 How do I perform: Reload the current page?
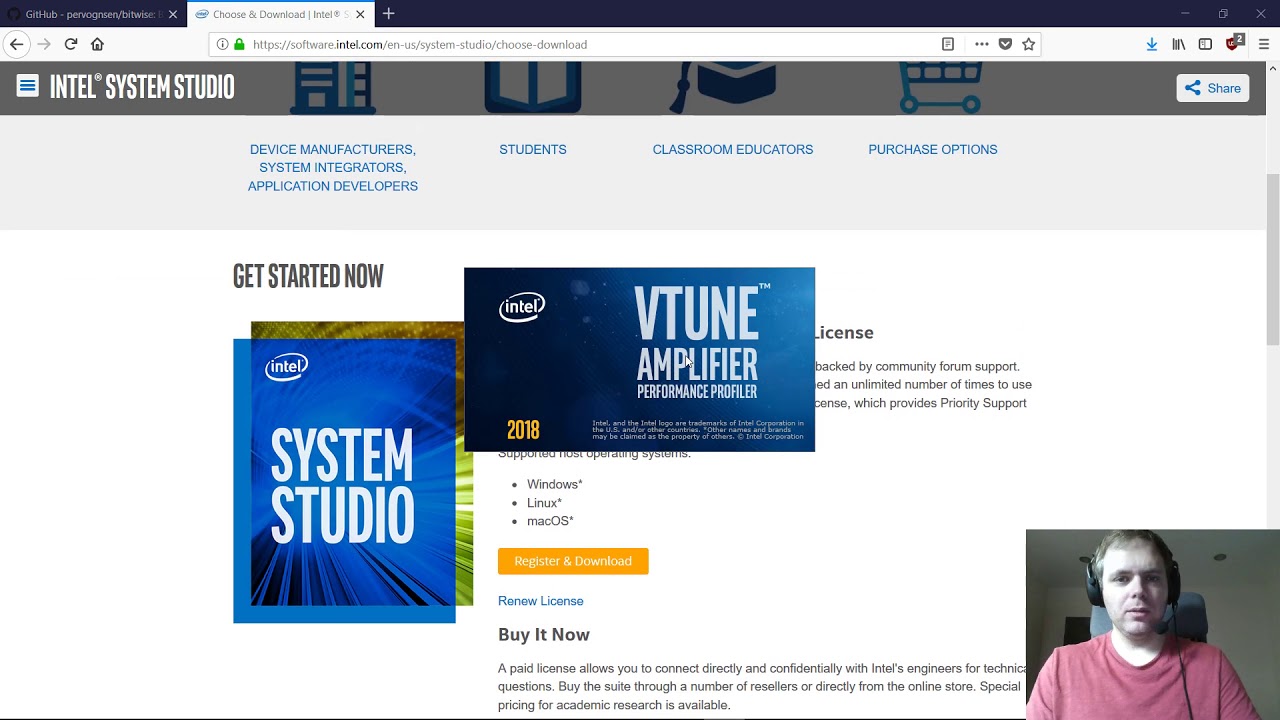(71, 44)
